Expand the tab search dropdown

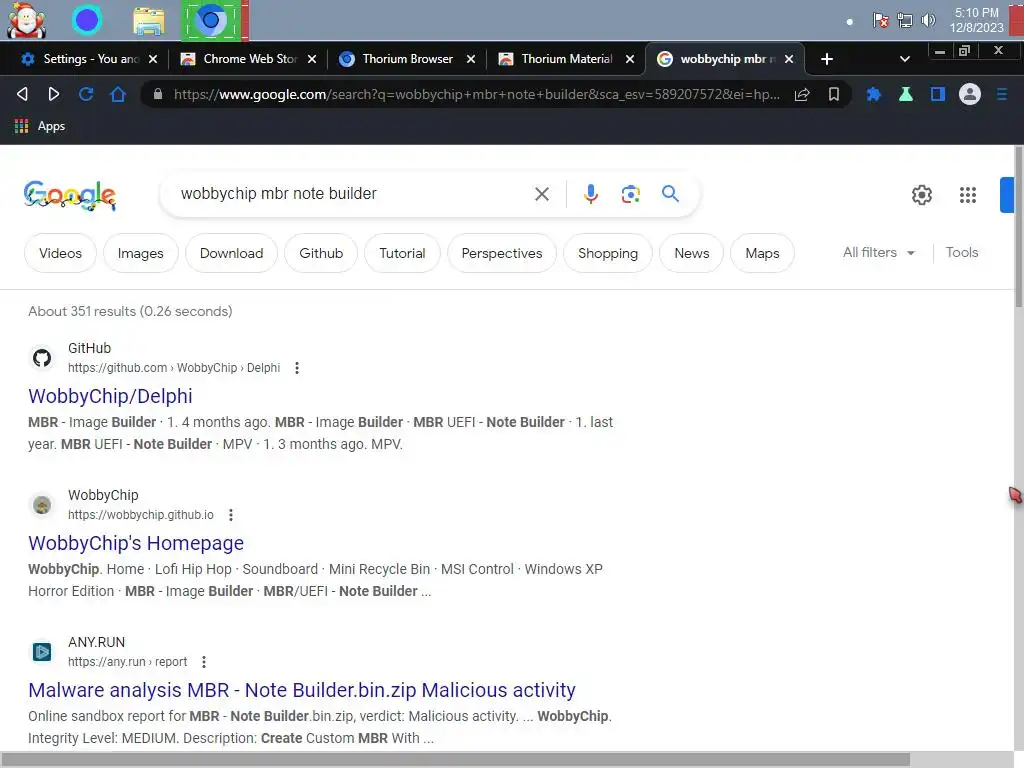click(x=904, y=59)
